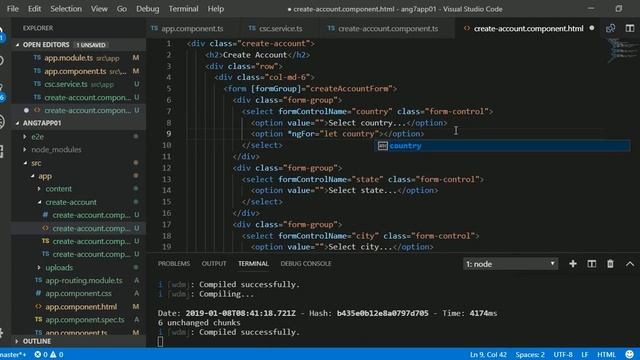
Task: Select the country autocomplete suggestion
Action: [502, 146]
